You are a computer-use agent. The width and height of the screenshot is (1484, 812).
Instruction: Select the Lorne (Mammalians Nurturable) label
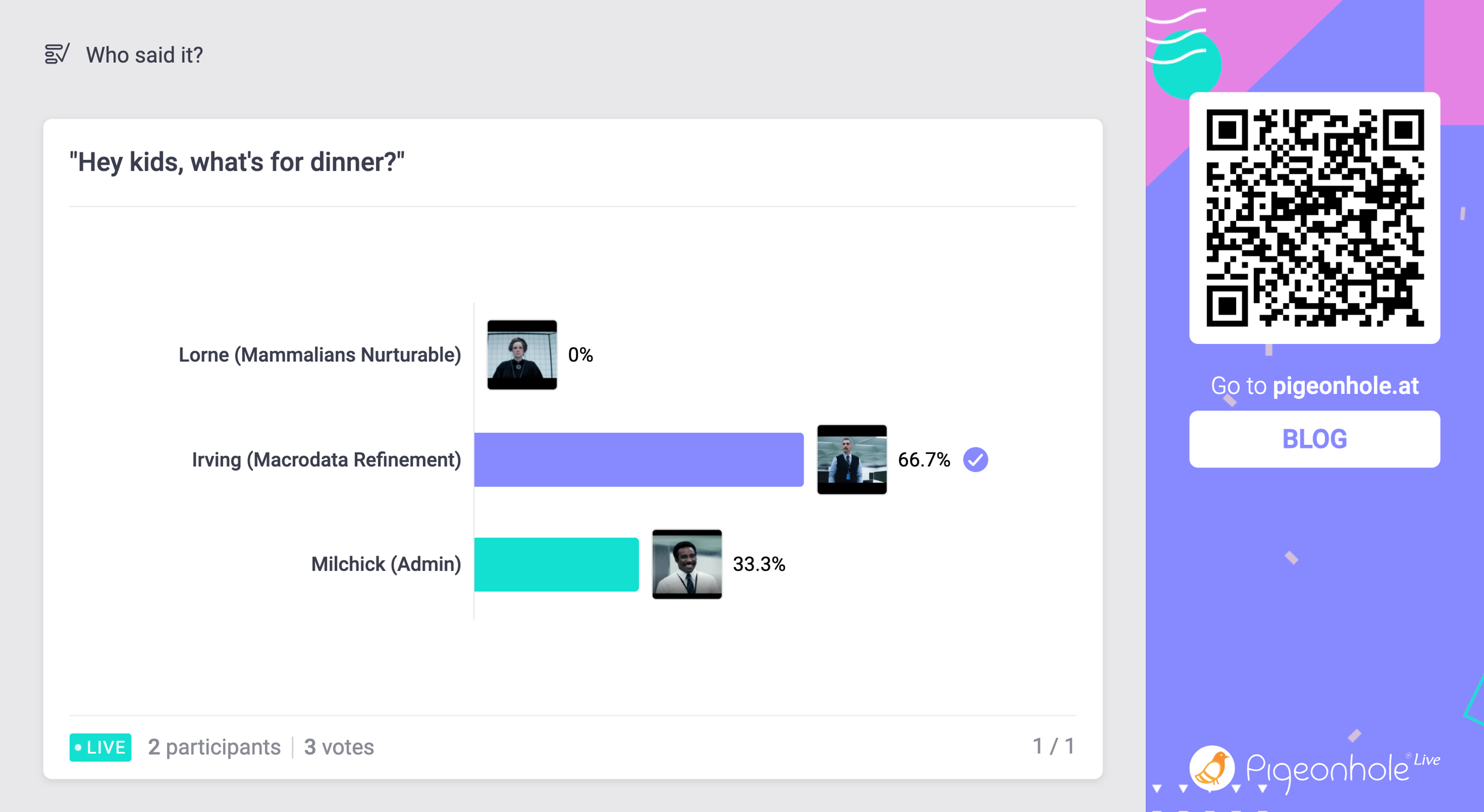pos(320,355)
